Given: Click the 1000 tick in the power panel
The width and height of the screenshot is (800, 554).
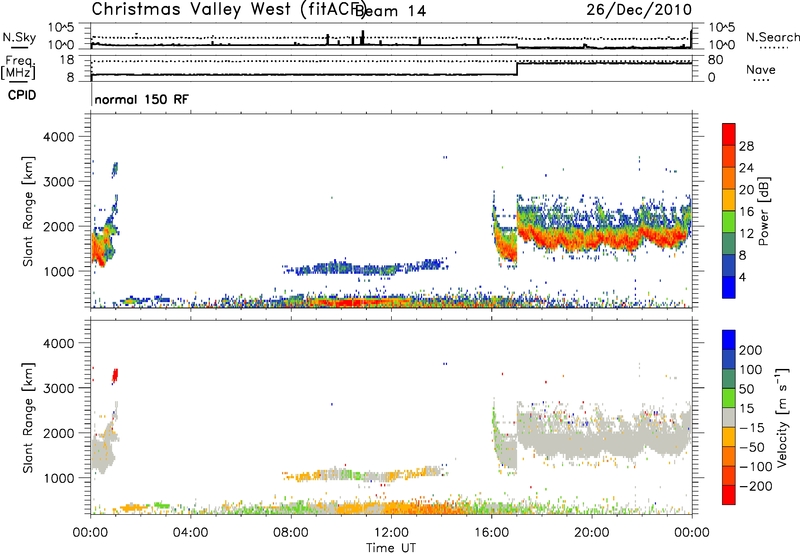Looking at the screenshot, I should 59,271.
